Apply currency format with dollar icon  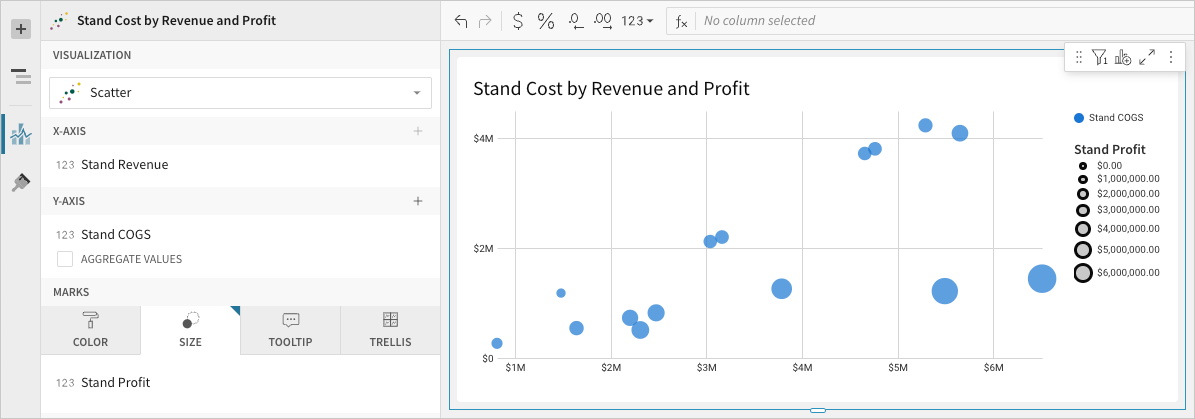pos(517,21)
